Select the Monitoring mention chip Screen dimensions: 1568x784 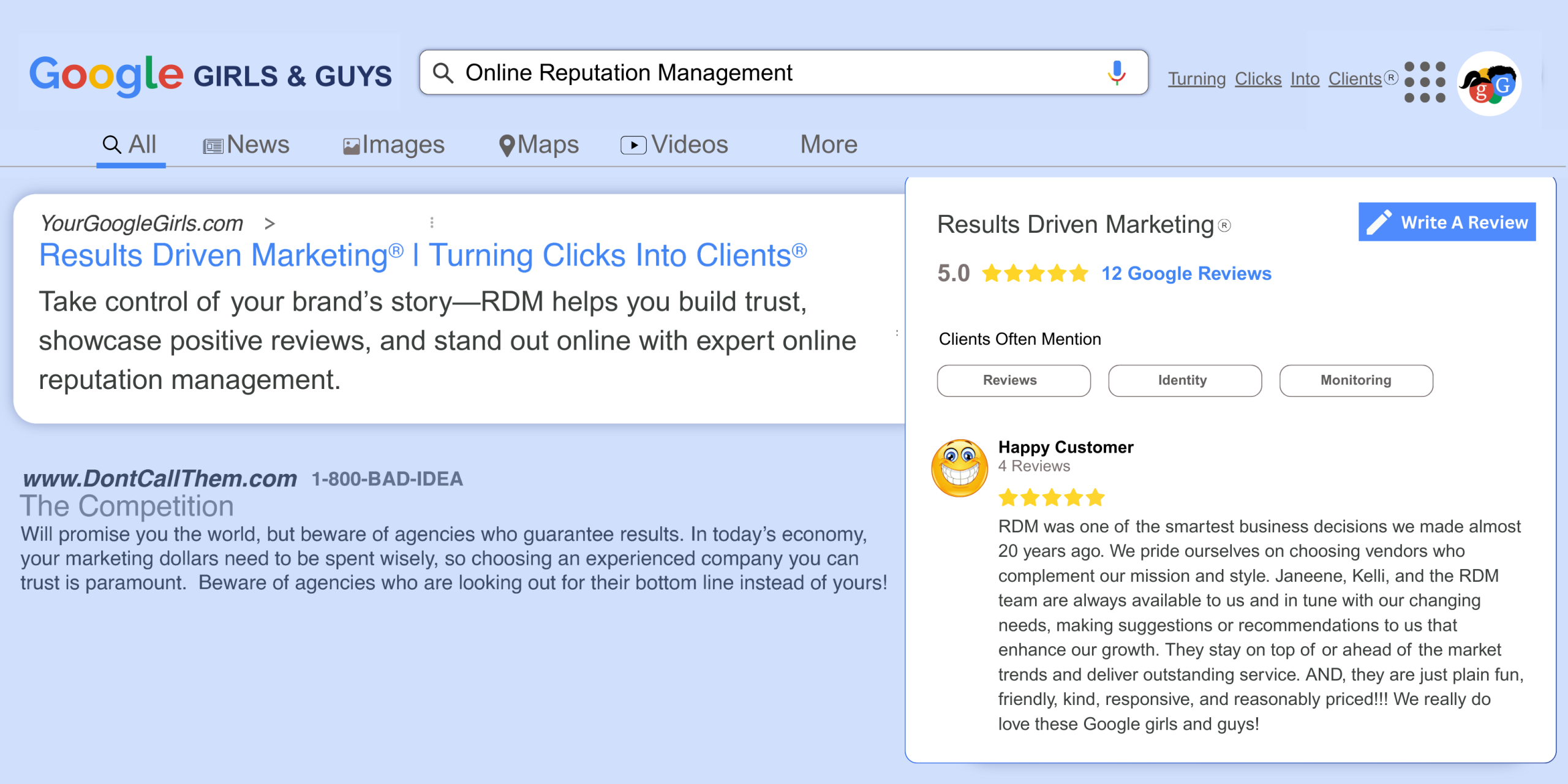(x=1355, y=380)
